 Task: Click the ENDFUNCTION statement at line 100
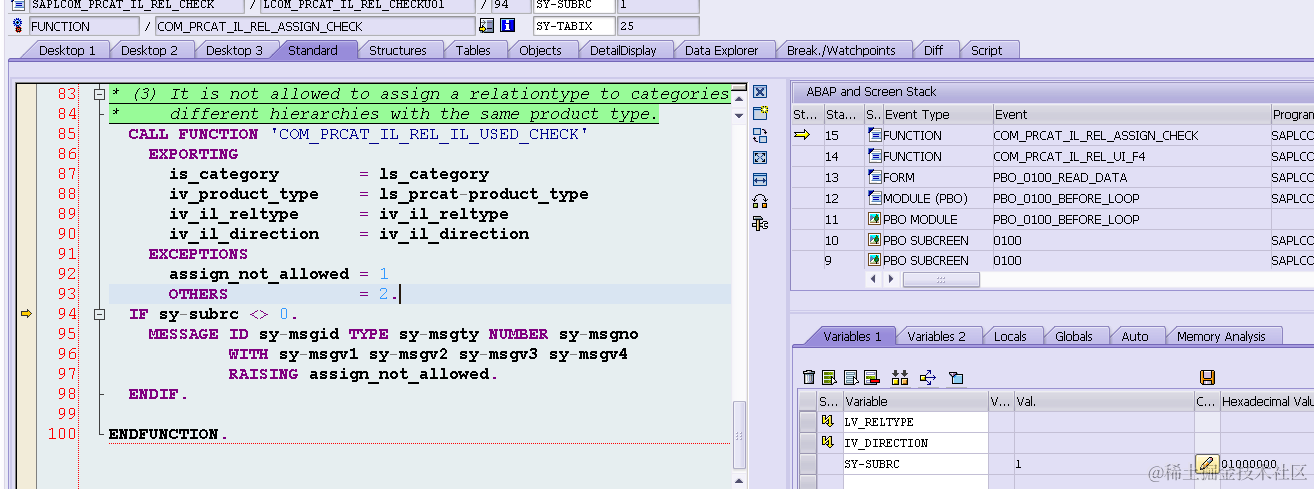168,434
